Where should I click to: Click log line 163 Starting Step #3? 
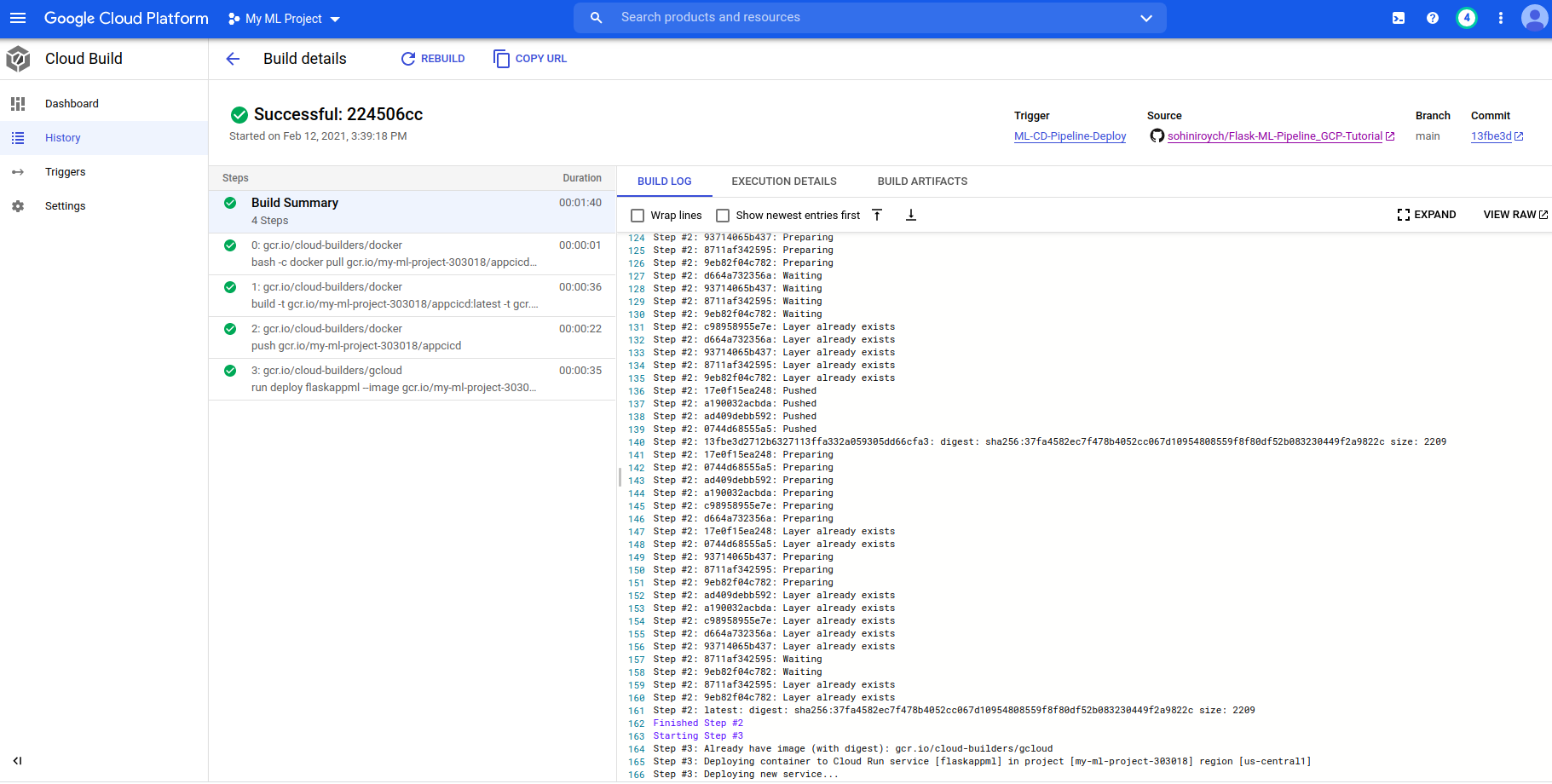click(698, 736)
